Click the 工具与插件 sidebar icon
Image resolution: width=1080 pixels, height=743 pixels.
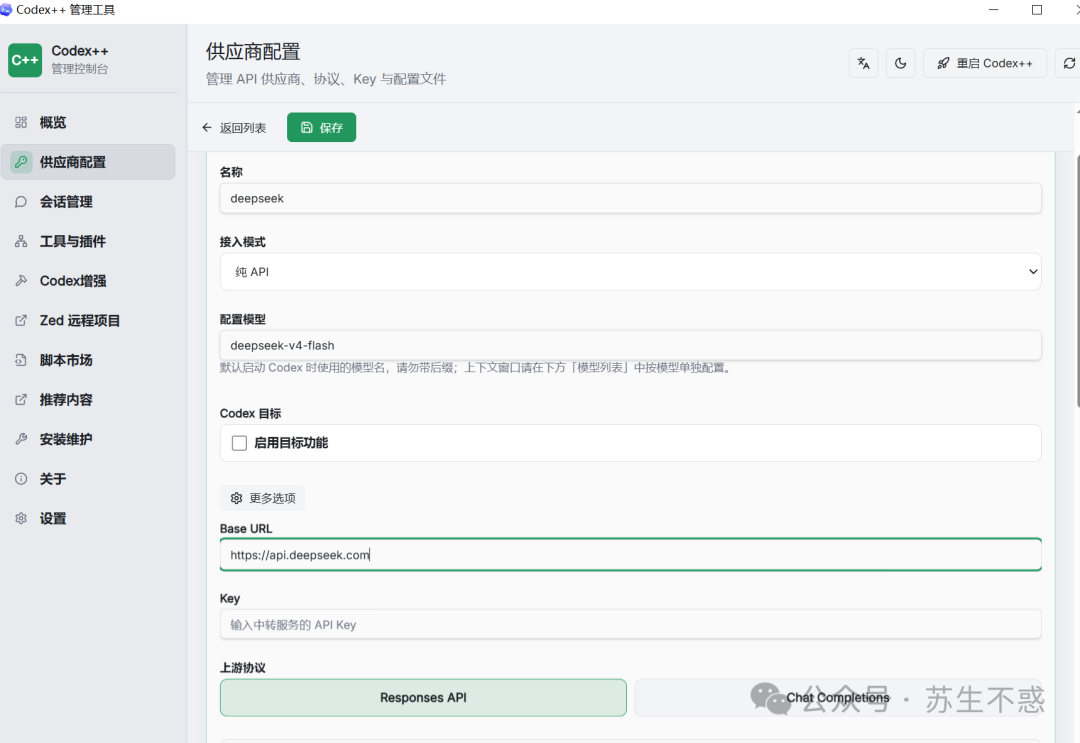pyautogui.click(x=21, y=241)
